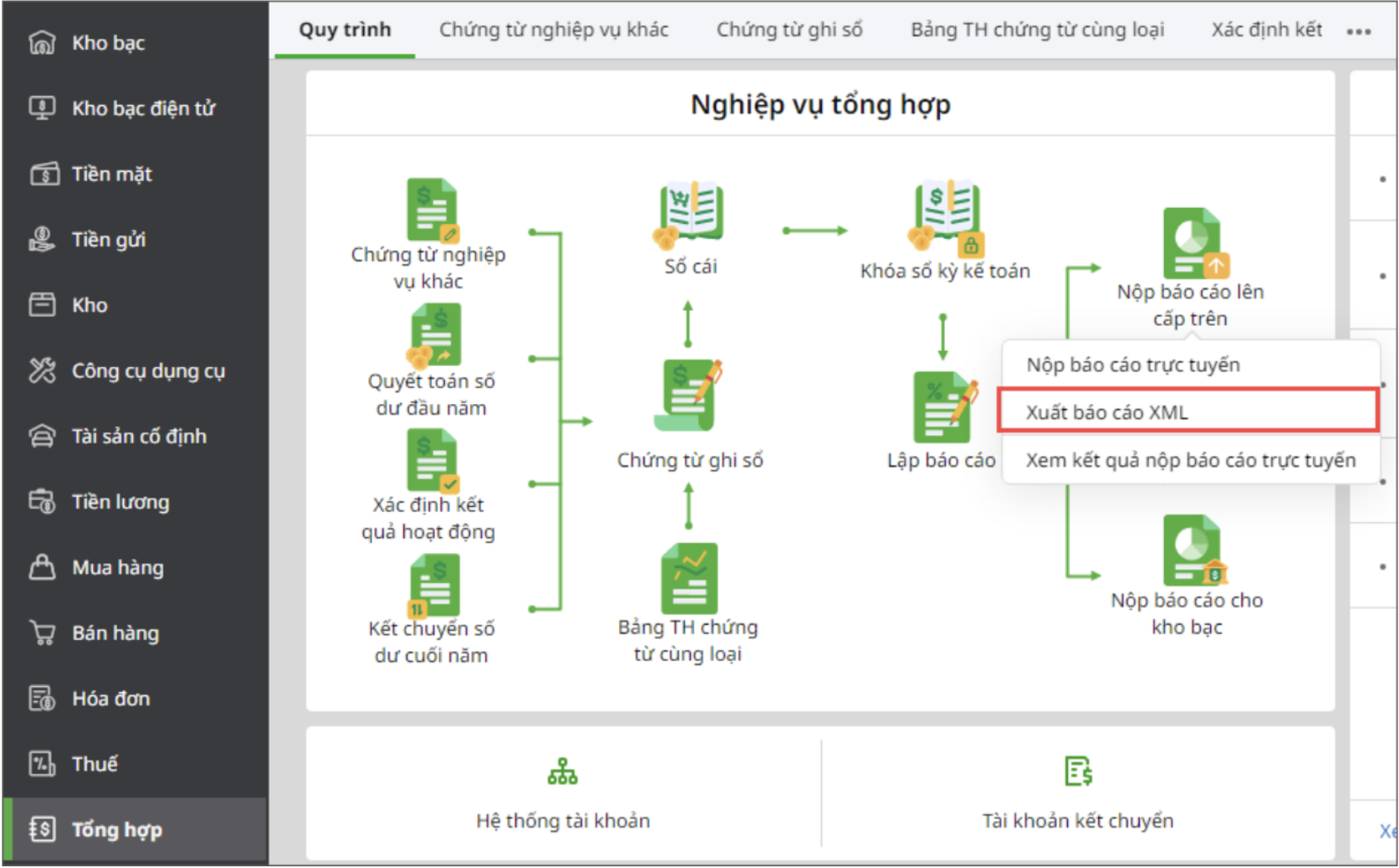Open the Kho bạc sidebar icon
Screen dimensions: 1399x868
click(42, 42)
